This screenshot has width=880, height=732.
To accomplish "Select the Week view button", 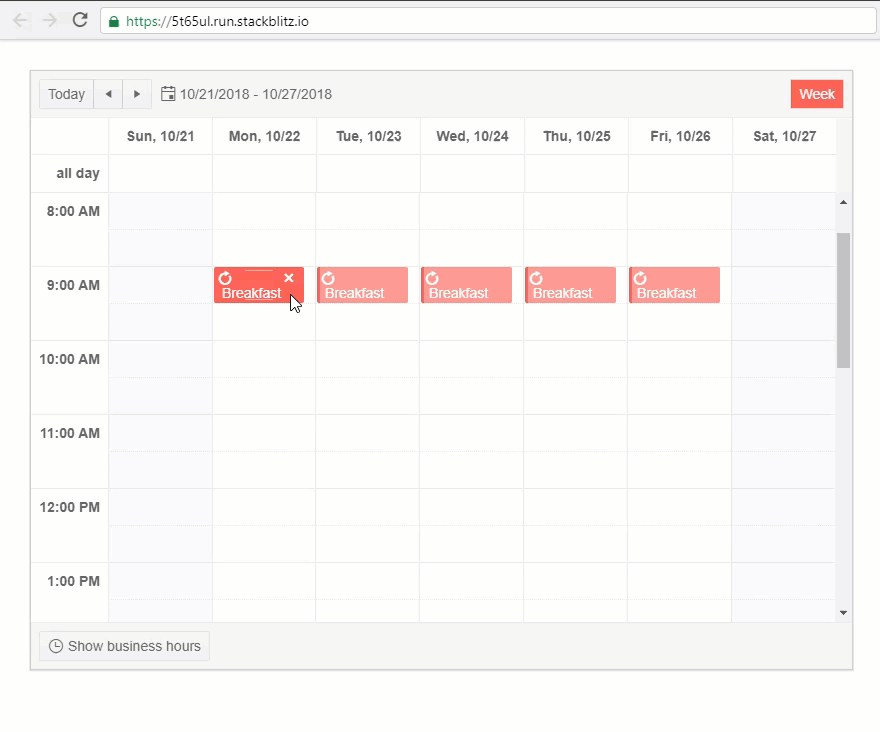I will point(817,94).
